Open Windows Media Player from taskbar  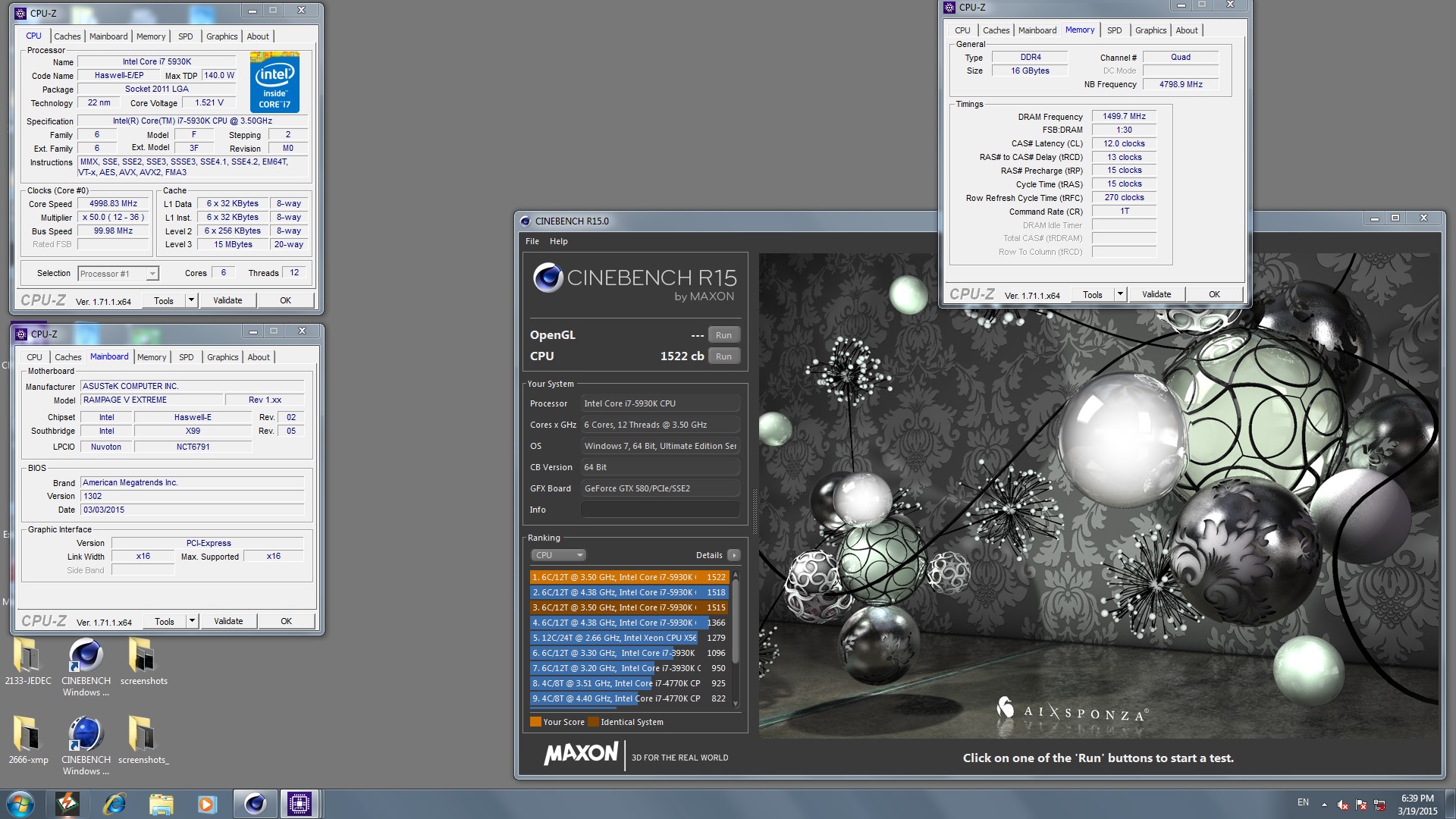206,804
